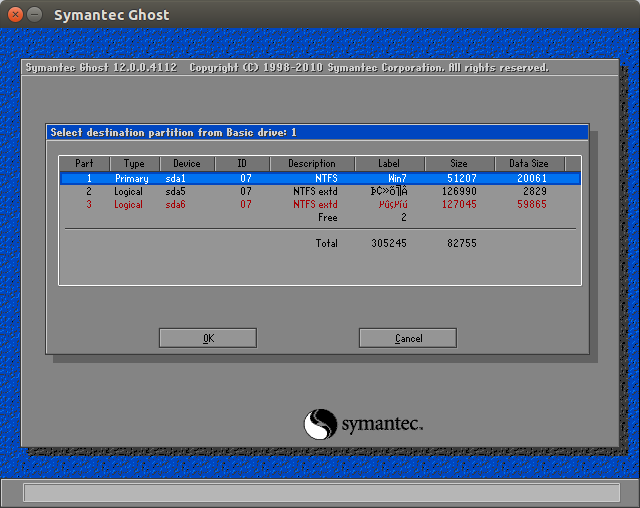Click the dialog title 'Select destination partition'
The image size is (640, 508).
(x=173, y=133)
